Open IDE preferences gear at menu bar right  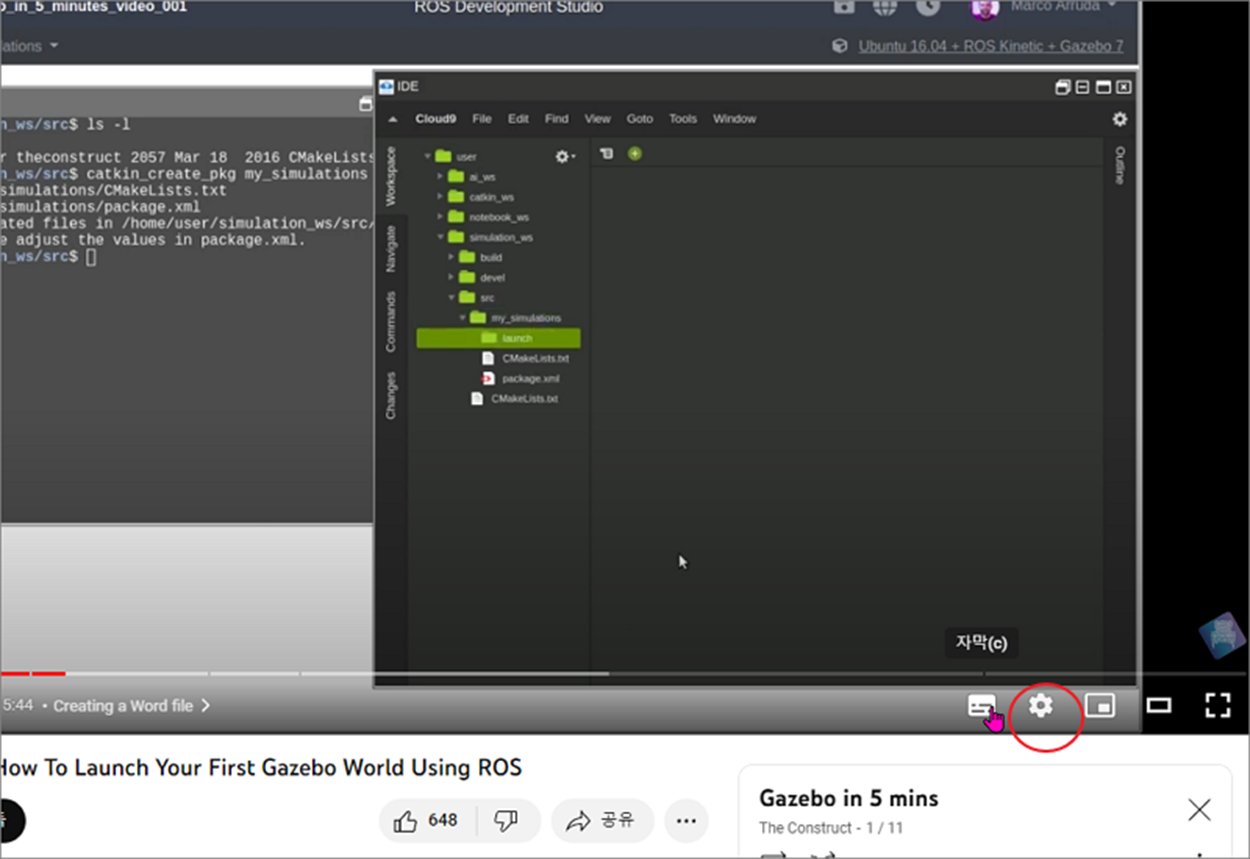point(1120,119)
